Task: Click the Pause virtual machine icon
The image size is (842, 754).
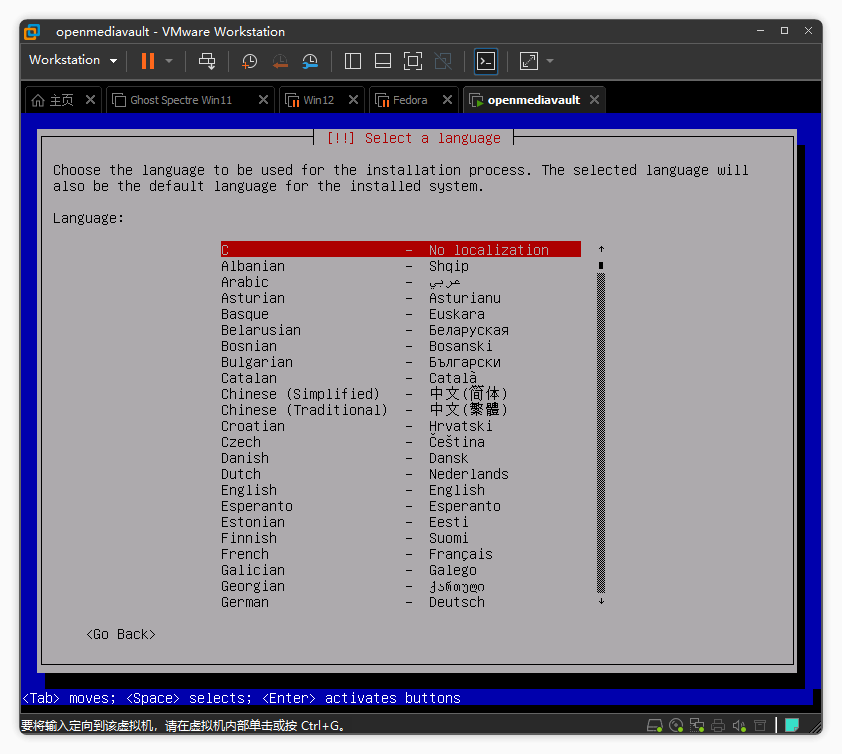Action: tap(148, 61)
